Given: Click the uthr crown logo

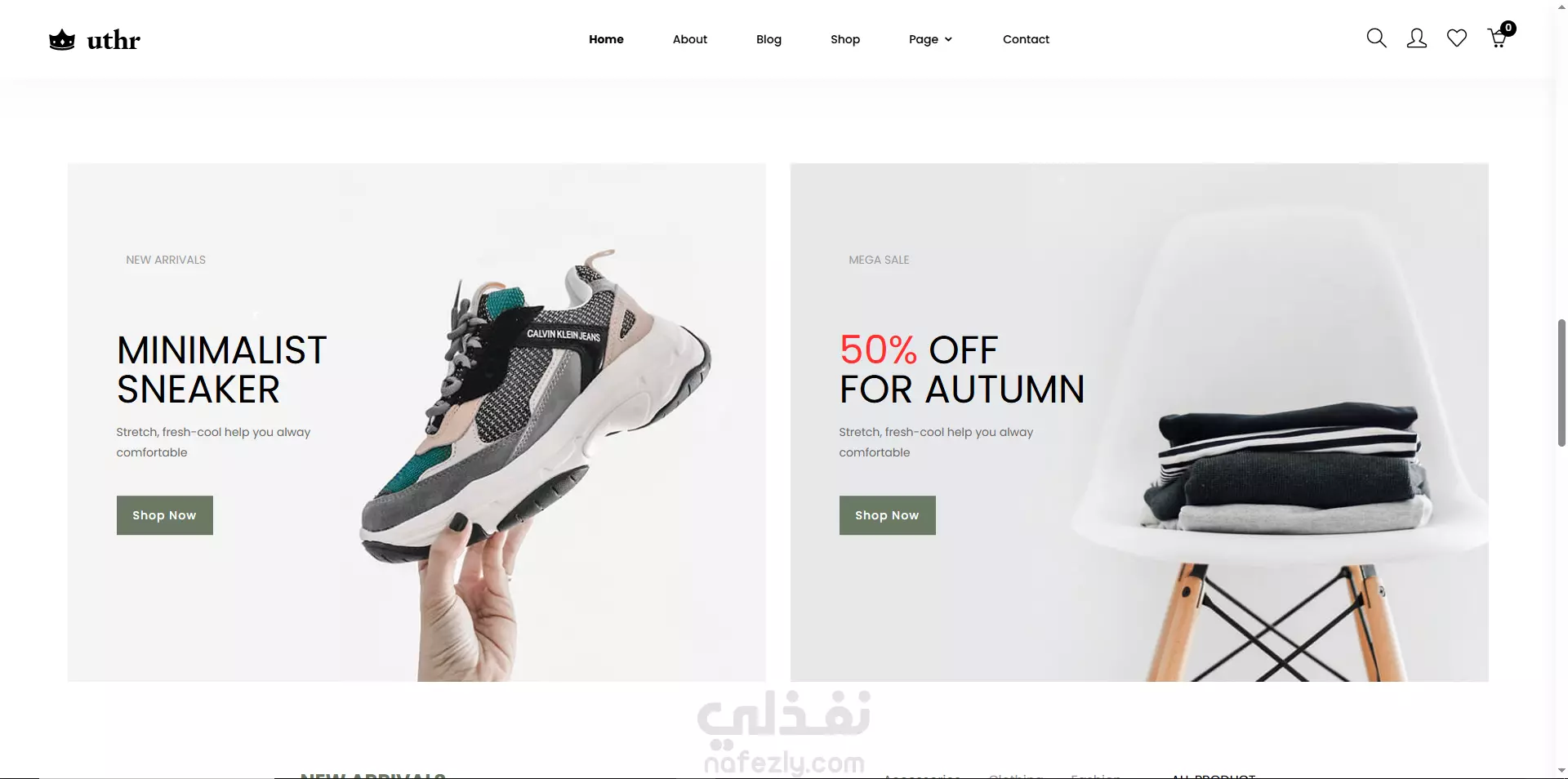Looking at the screenshot, I should [x=95, y=39].
